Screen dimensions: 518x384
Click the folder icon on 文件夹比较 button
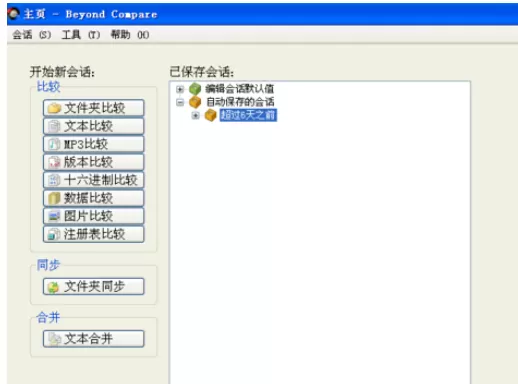(54, 108)
